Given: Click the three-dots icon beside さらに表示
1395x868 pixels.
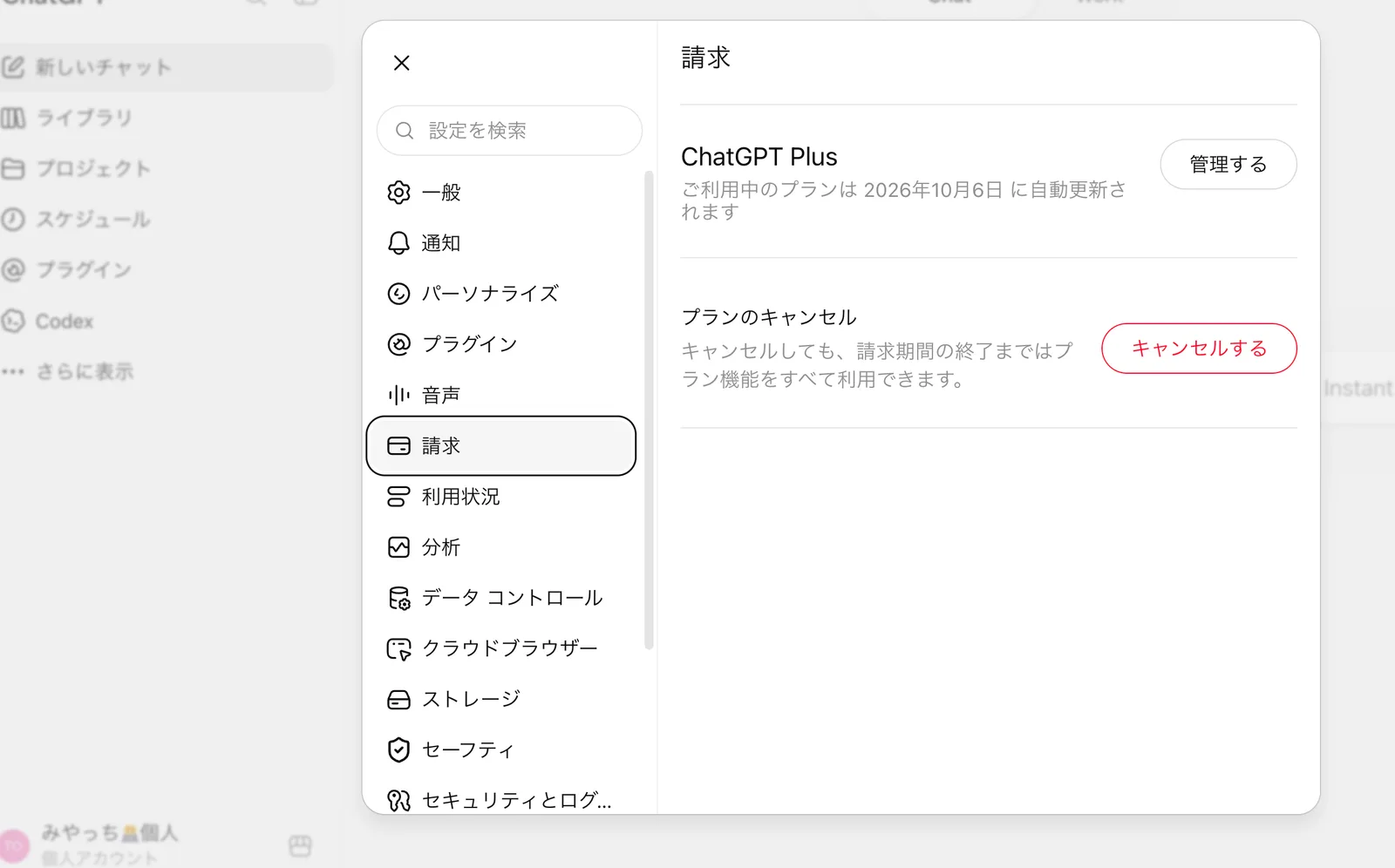Looking at the screenshot, I should point(13,371).
